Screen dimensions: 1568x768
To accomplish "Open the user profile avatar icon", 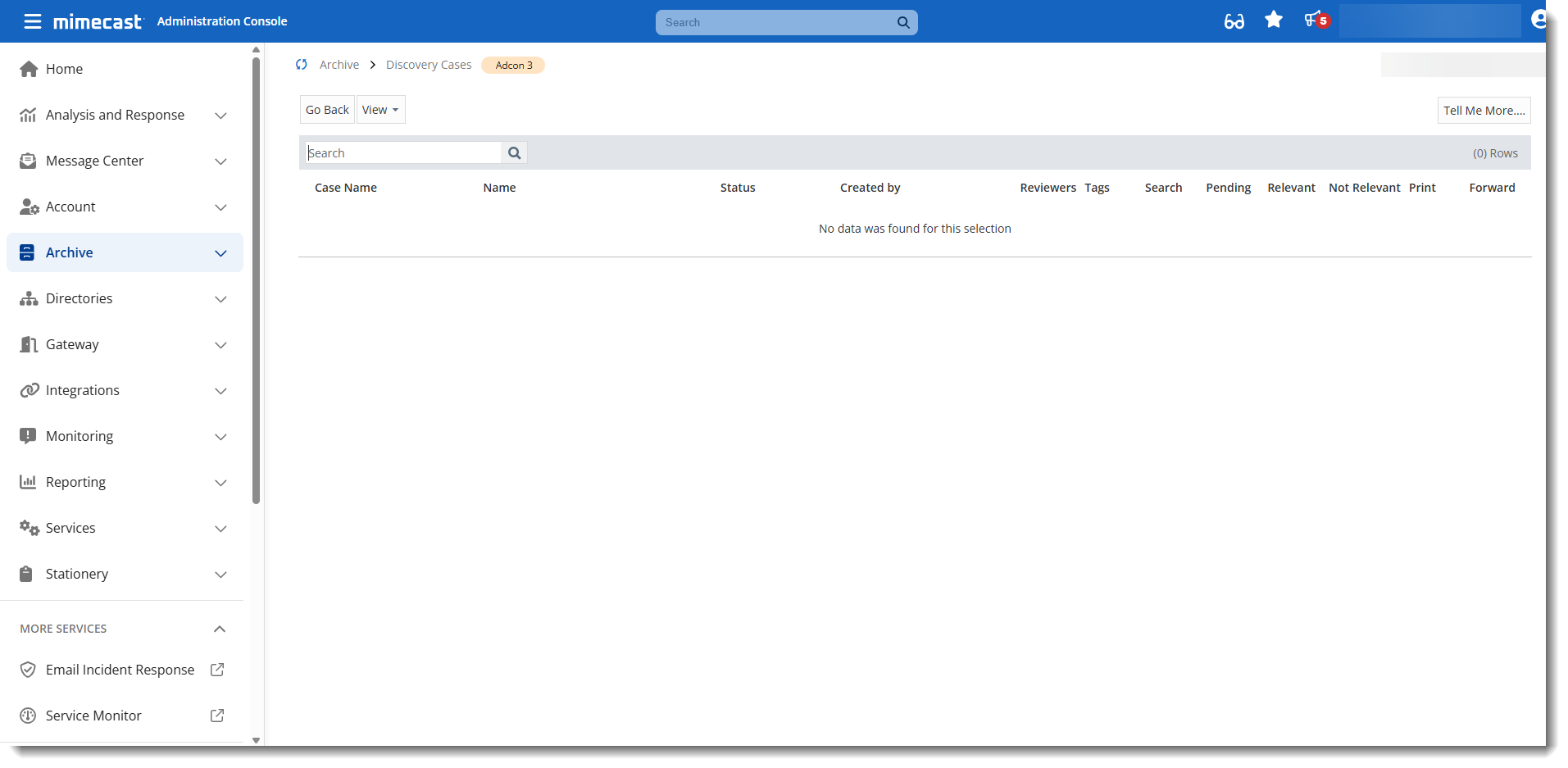I will pyautogui.click(x=1539, y=18).
